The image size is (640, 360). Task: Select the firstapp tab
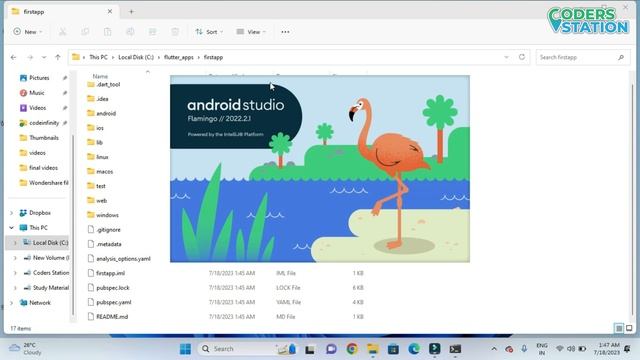(x=63, y=12)
